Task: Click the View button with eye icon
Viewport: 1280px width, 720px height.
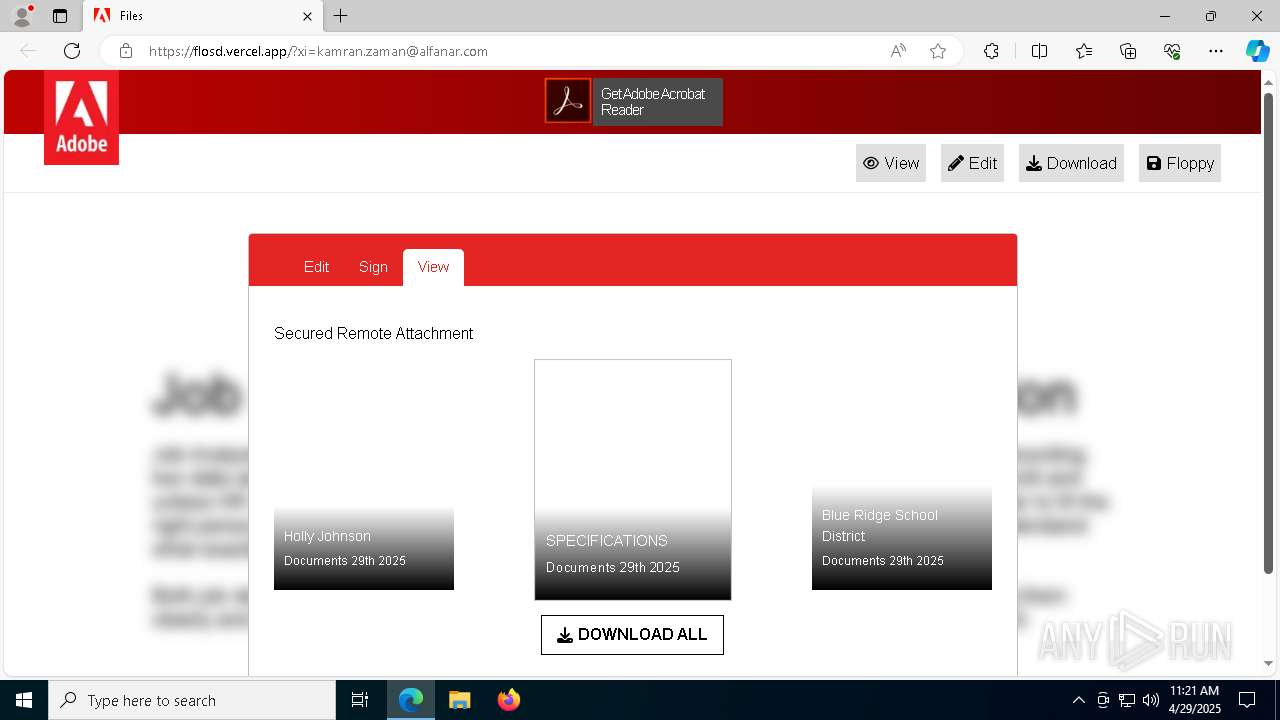Action: tap(891, 163)
